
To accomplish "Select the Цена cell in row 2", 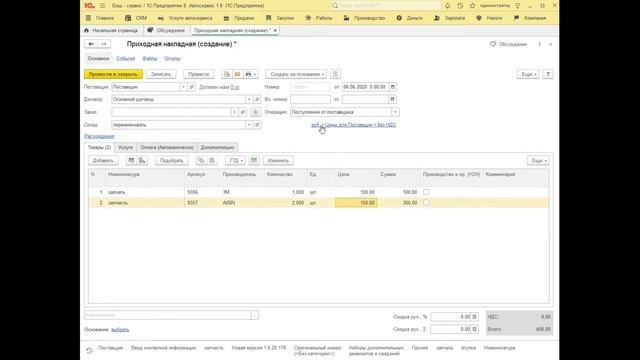I will click(x=356, y=202).
